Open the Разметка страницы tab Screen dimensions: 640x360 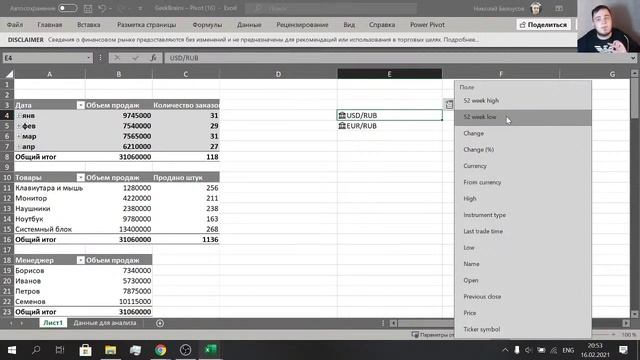tap(147, 25)
